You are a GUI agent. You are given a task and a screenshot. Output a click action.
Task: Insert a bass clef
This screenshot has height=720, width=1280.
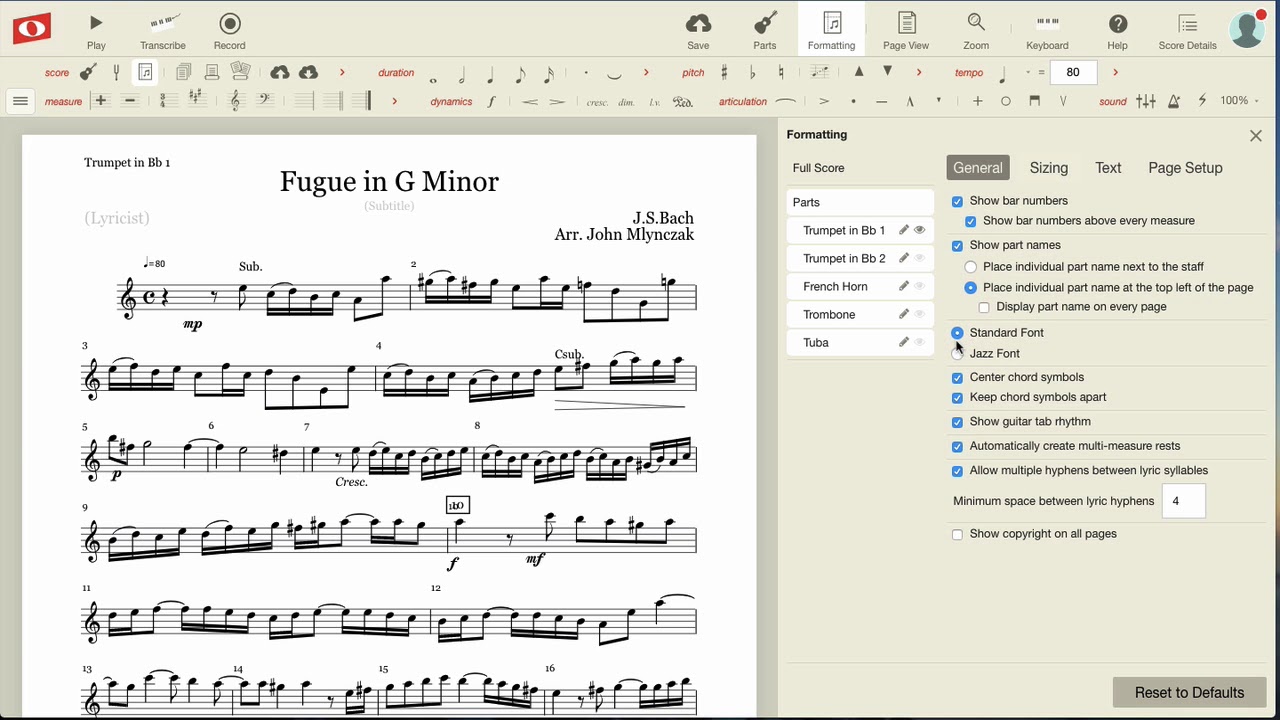(264, 99)
